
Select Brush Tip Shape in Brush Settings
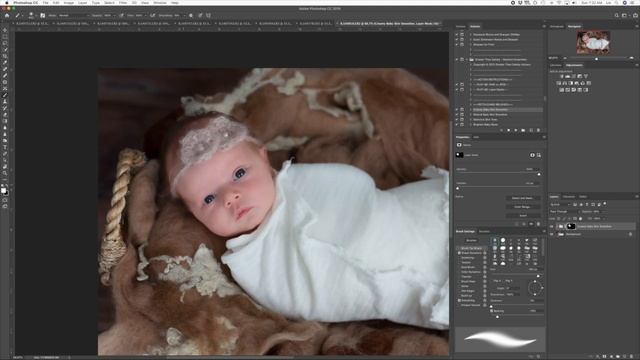(x=471, y=248)
